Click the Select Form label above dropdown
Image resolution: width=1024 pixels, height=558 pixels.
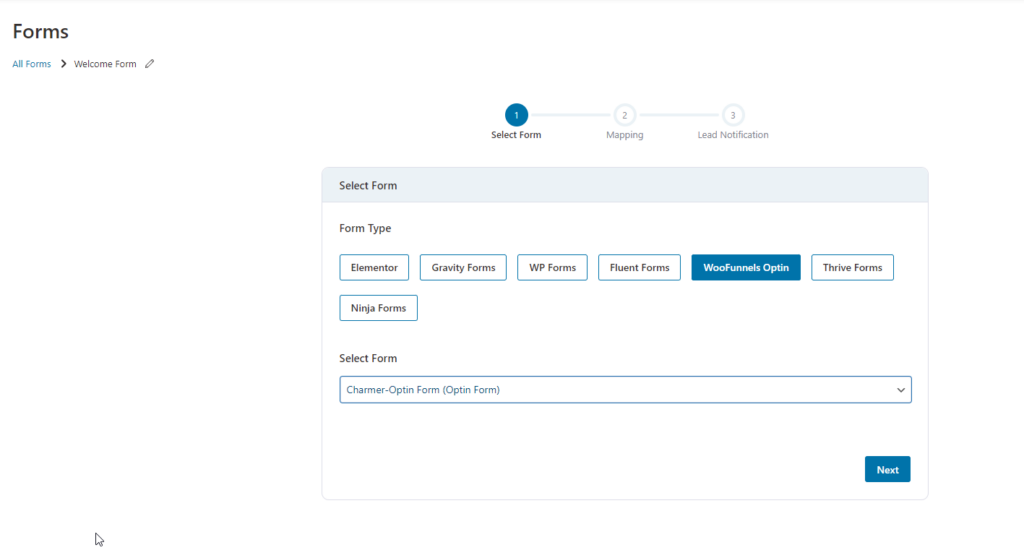[x=368, y=358]
